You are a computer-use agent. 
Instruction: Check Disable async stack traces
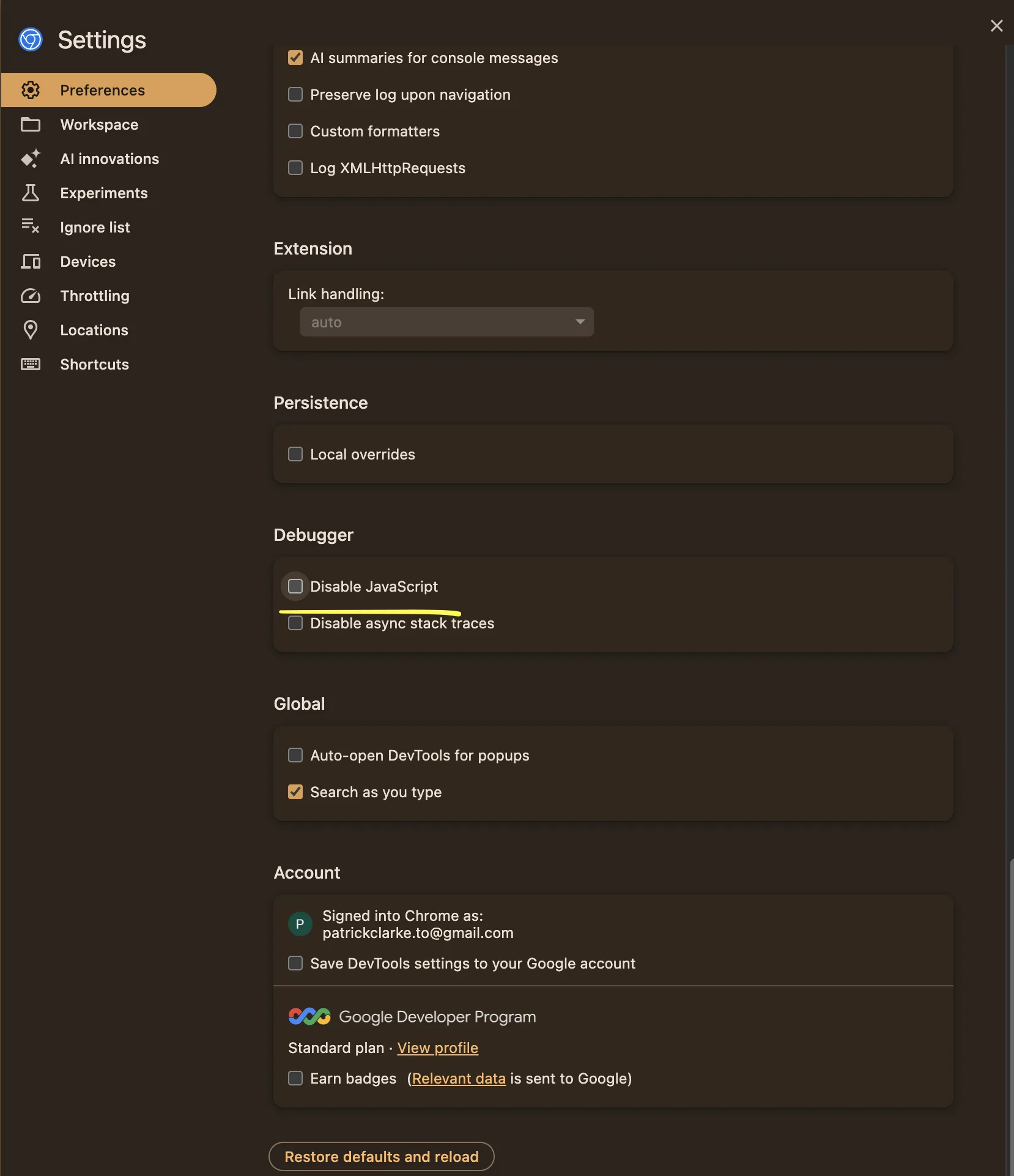pos(295,623)
